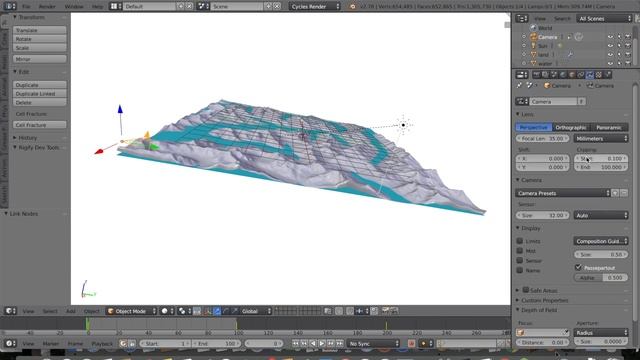Open the No Sync playback dropdown

[x=373, y=344]
